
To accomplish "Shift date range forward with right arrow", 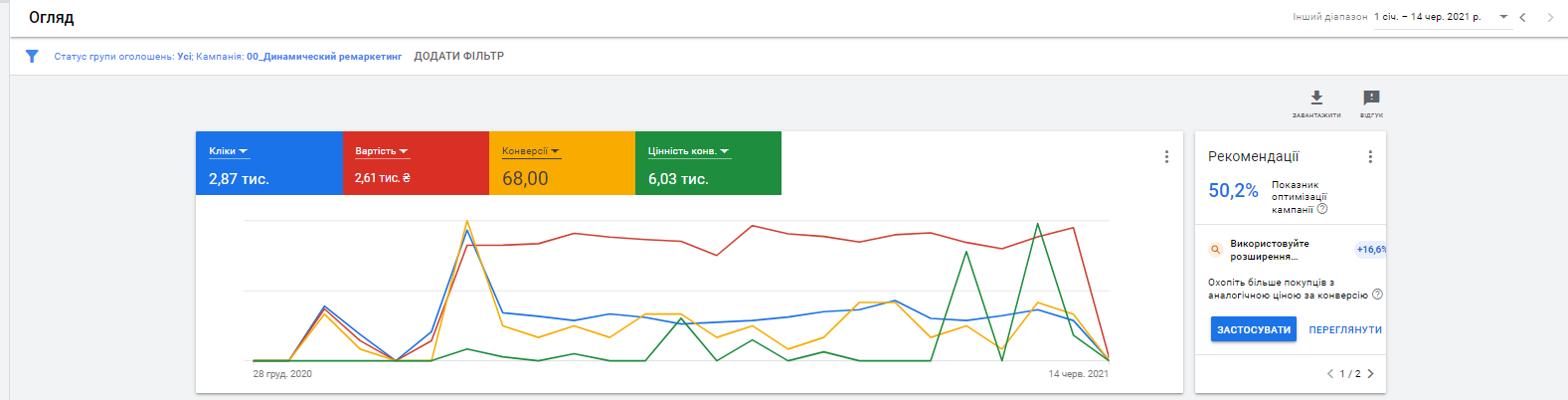I will click(x=1550, y=17).
